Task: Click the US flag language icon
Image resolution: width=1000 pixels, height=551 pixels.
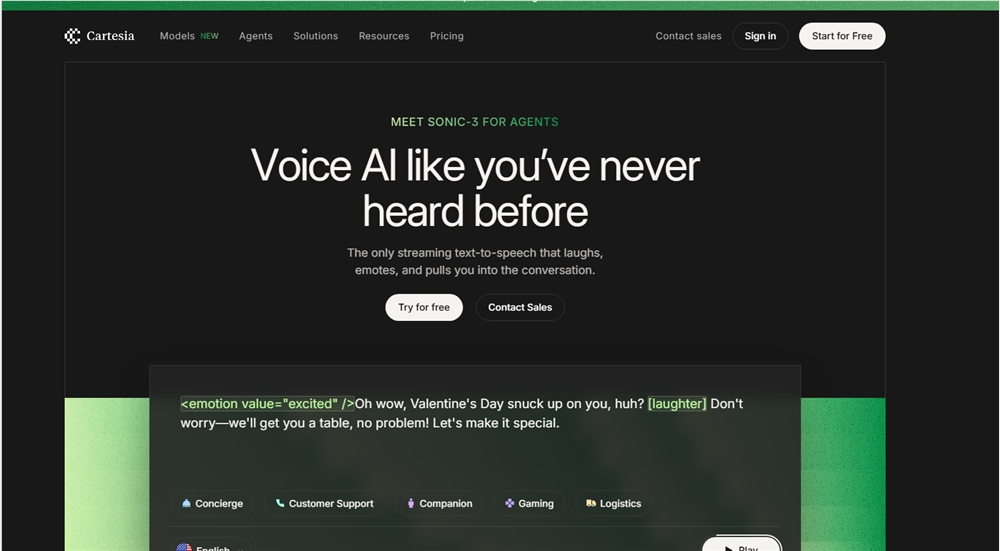Action: tap(184, 547)
